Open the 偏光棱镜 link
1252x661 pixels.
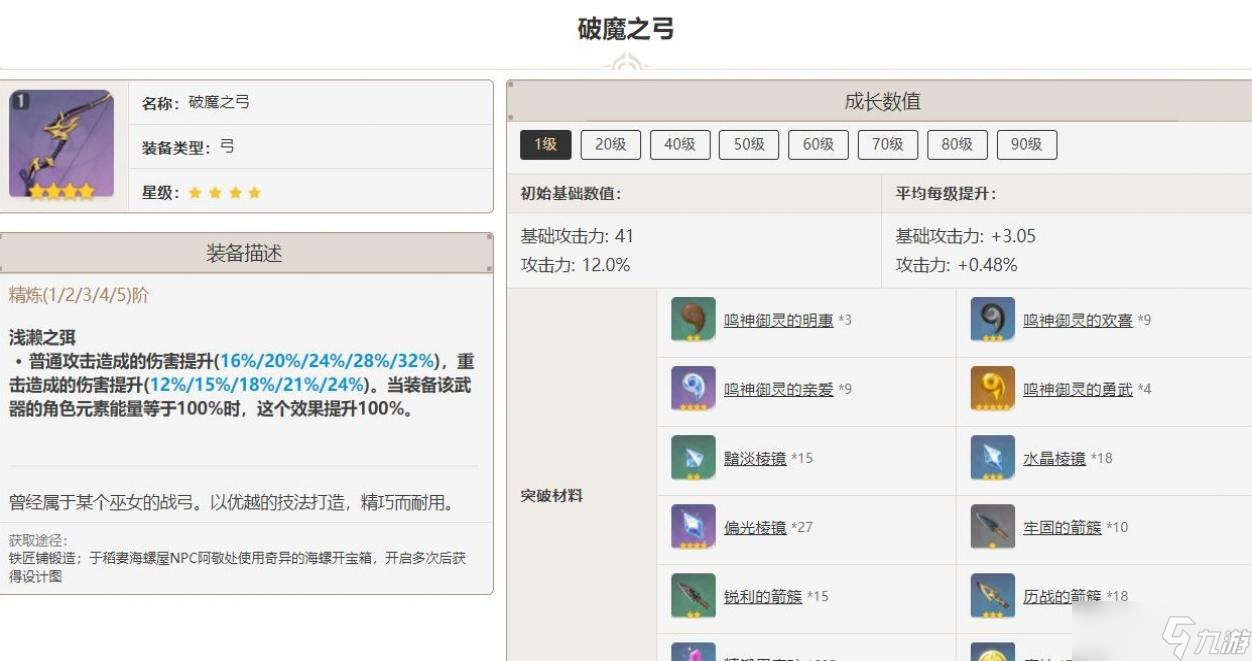755,527
